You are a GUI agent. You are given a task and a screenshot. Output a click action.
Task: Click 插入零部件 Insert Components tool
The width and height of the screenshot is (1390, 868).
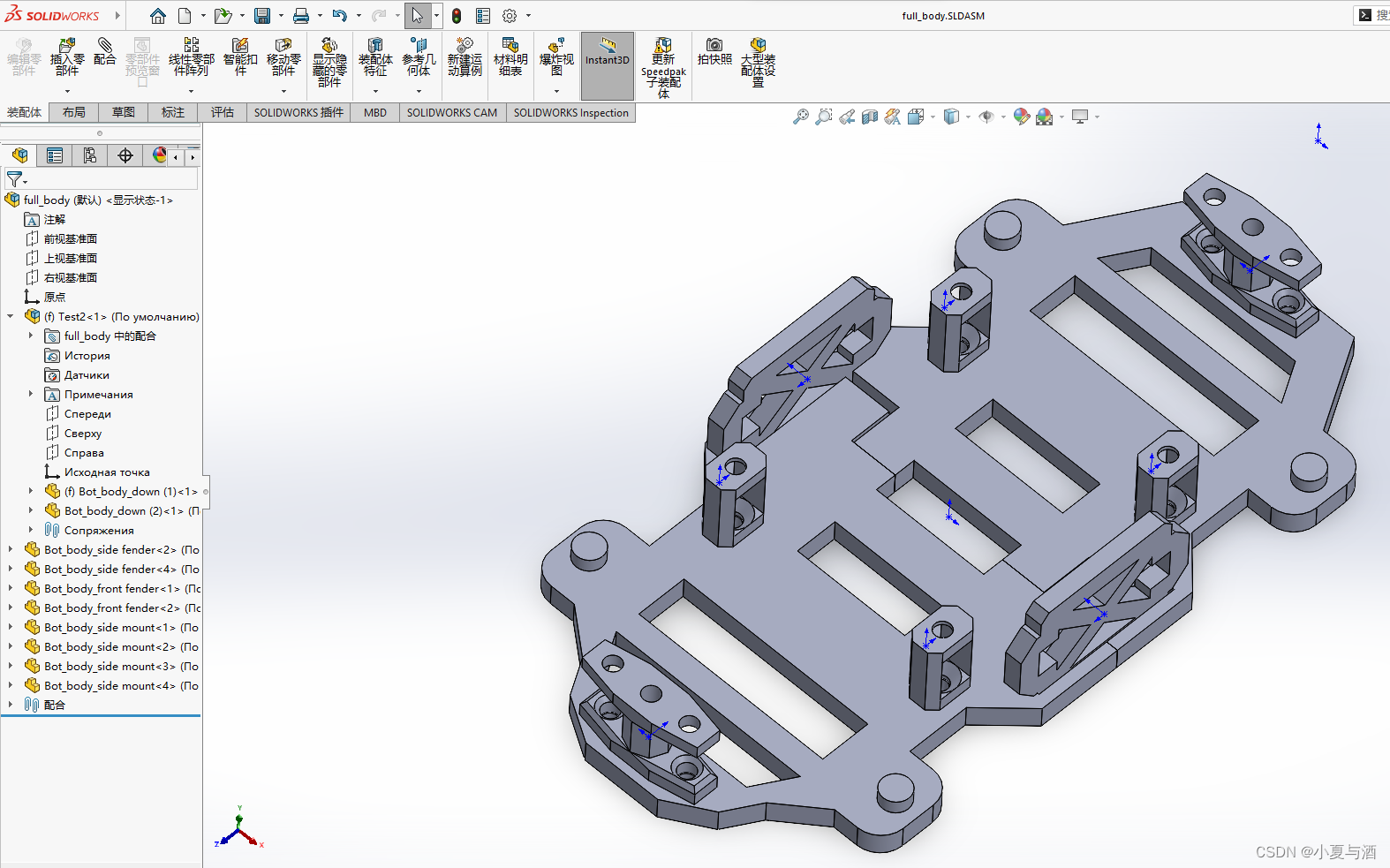pos(67,58)
